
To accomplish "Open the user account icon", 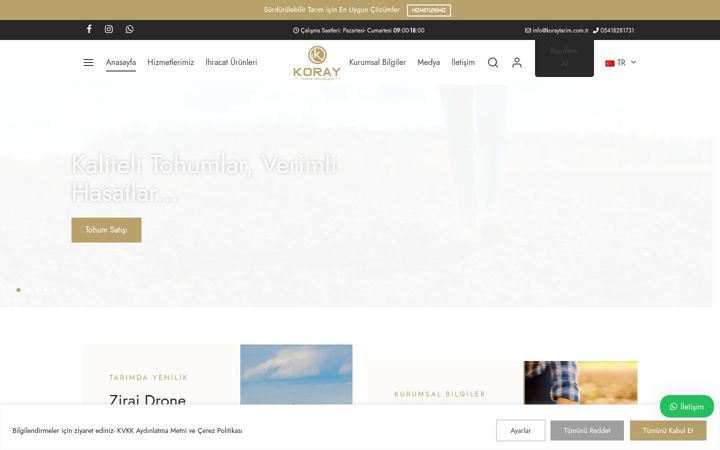I will tap(517, 62).
